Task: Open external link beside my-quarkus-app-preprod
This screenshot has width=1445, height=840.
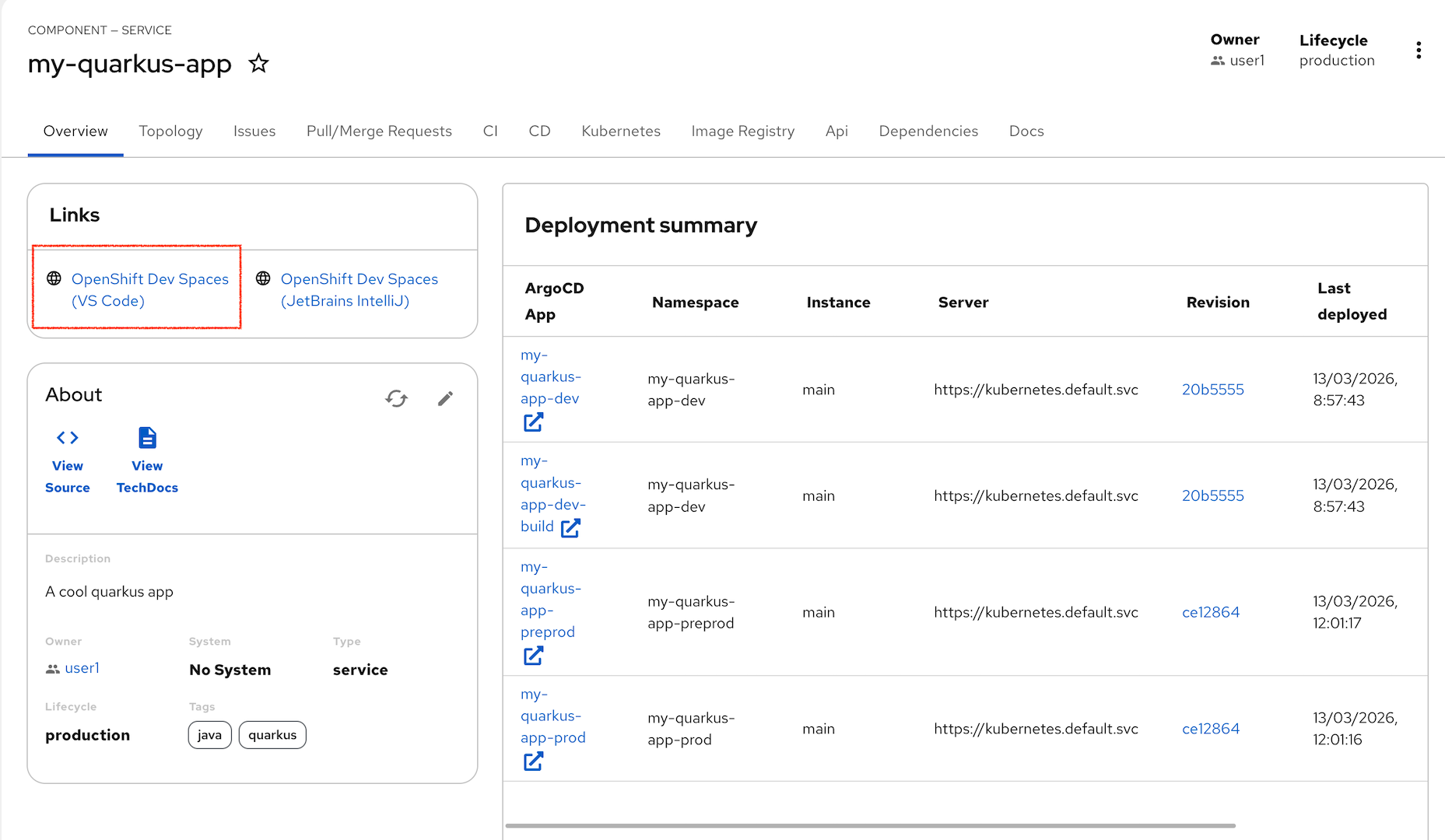Action: tap(533, 656)
